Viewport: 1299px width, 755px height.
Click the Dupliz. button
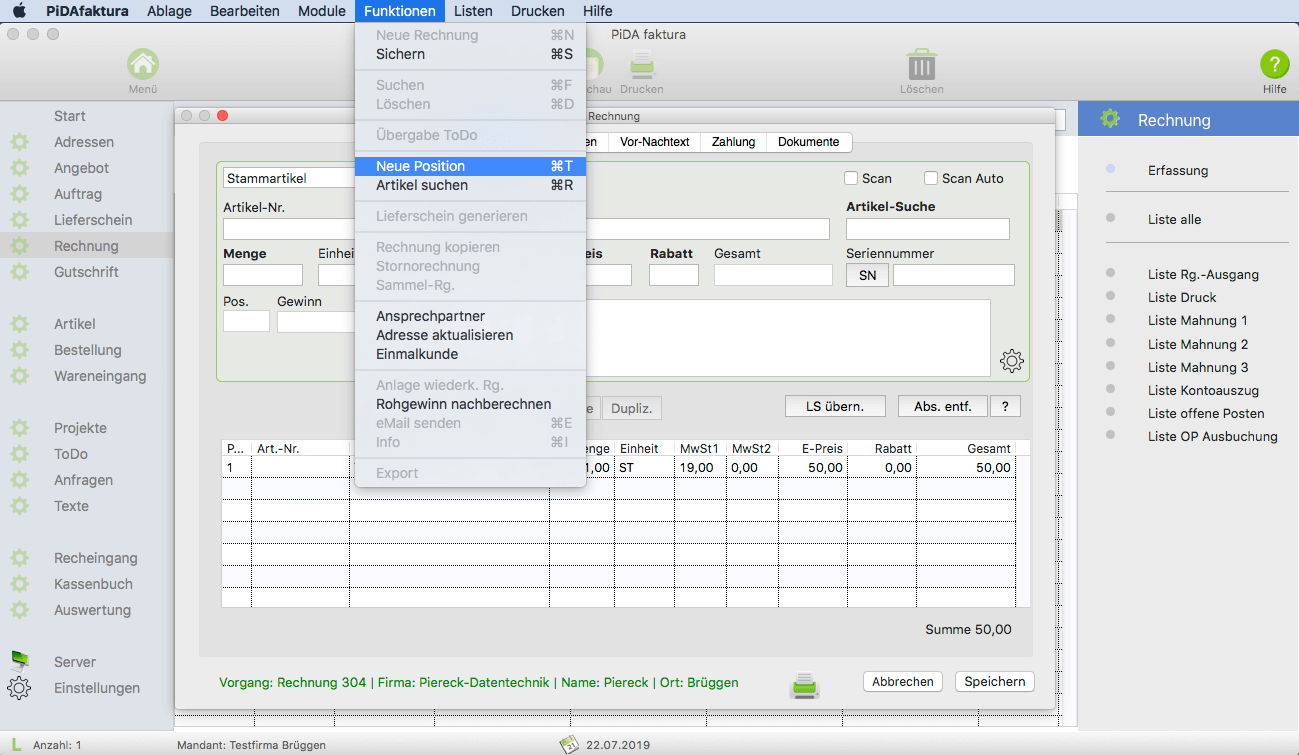[631, 408]
